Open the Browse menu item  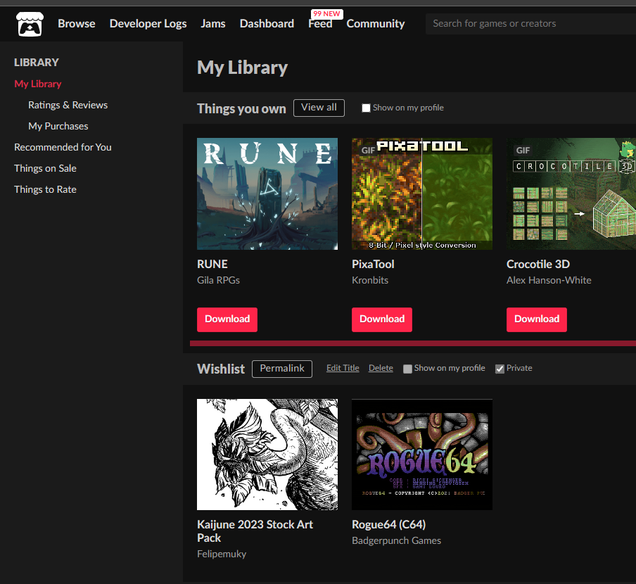pos(77,24)
